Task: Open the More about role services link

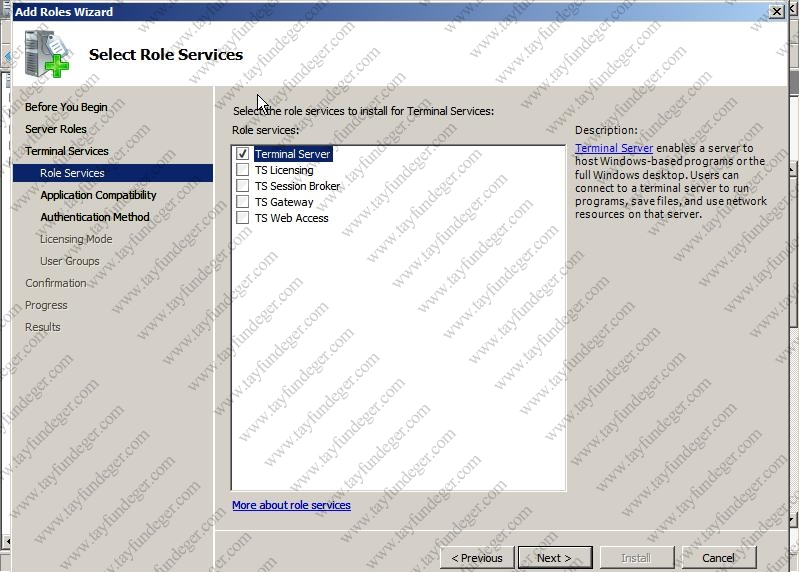Action: click(x=291, y=505)
